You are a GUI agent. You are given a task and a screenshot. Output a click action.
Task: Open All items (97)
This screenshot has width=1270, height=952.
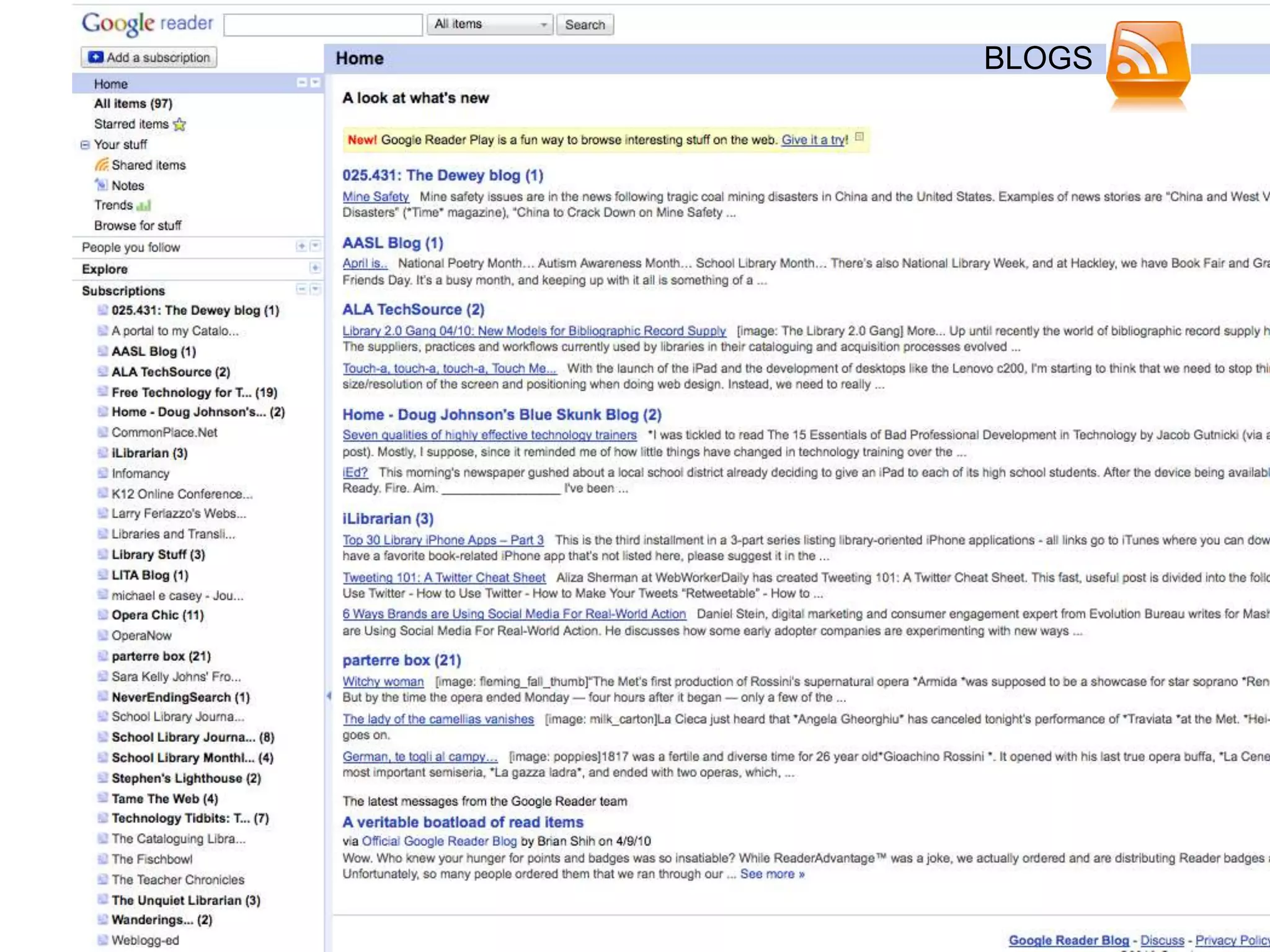[133, 104]
